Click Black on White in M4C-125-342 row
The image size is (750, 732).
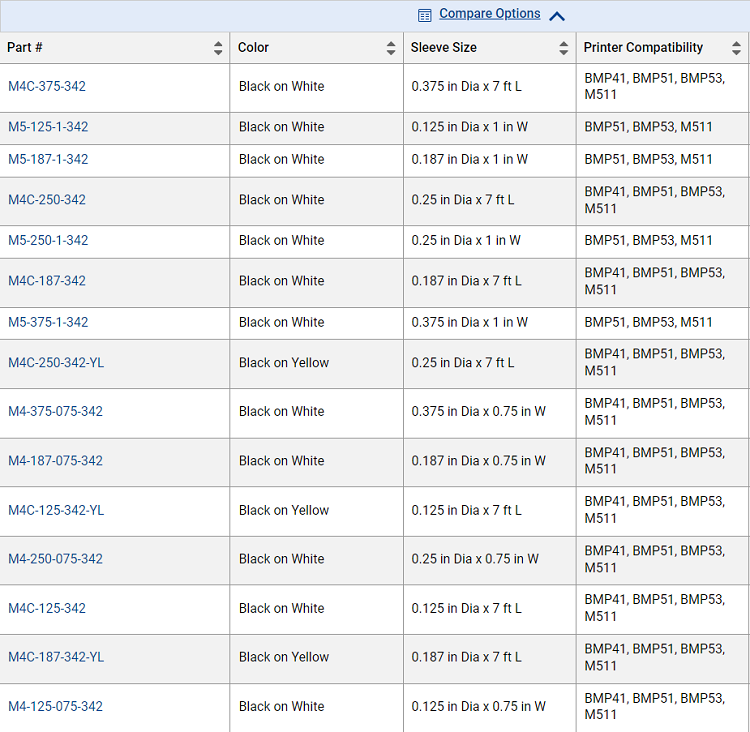click(282, 608)
